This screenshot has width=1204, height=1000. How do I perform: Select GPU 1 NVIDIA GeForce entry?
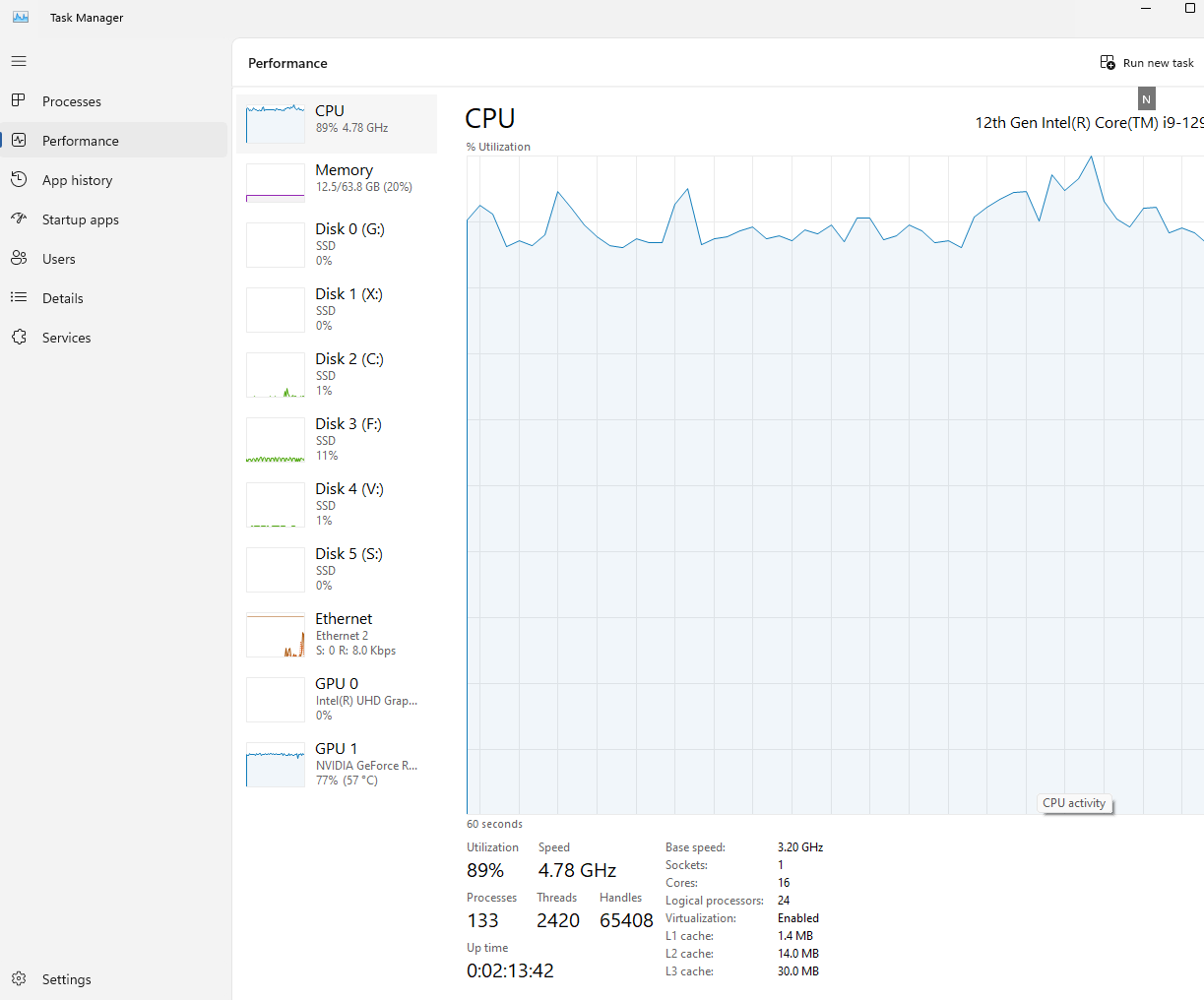(337, 765)
